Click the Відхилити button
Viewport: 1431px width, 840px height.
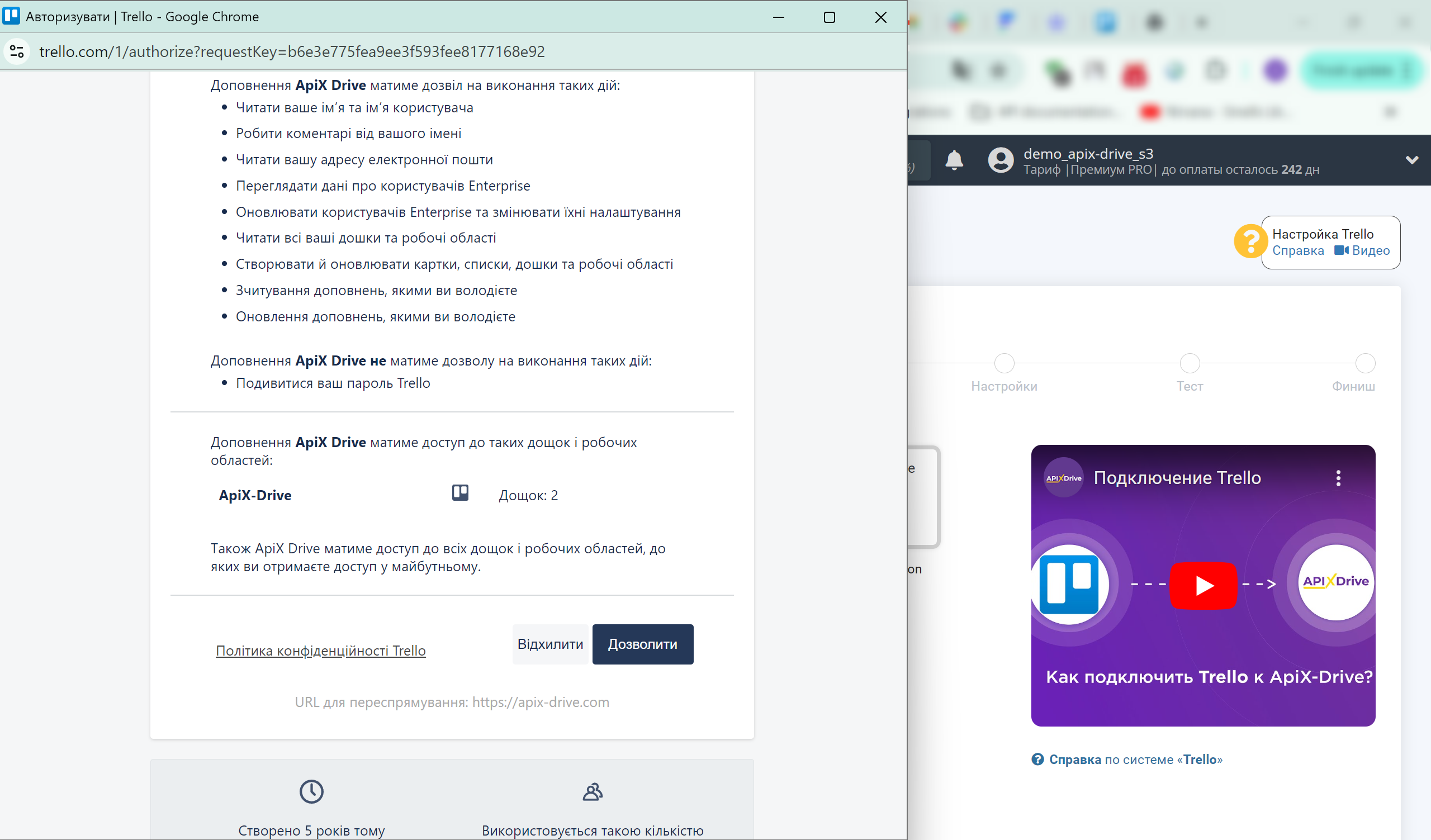click(550, 644)
